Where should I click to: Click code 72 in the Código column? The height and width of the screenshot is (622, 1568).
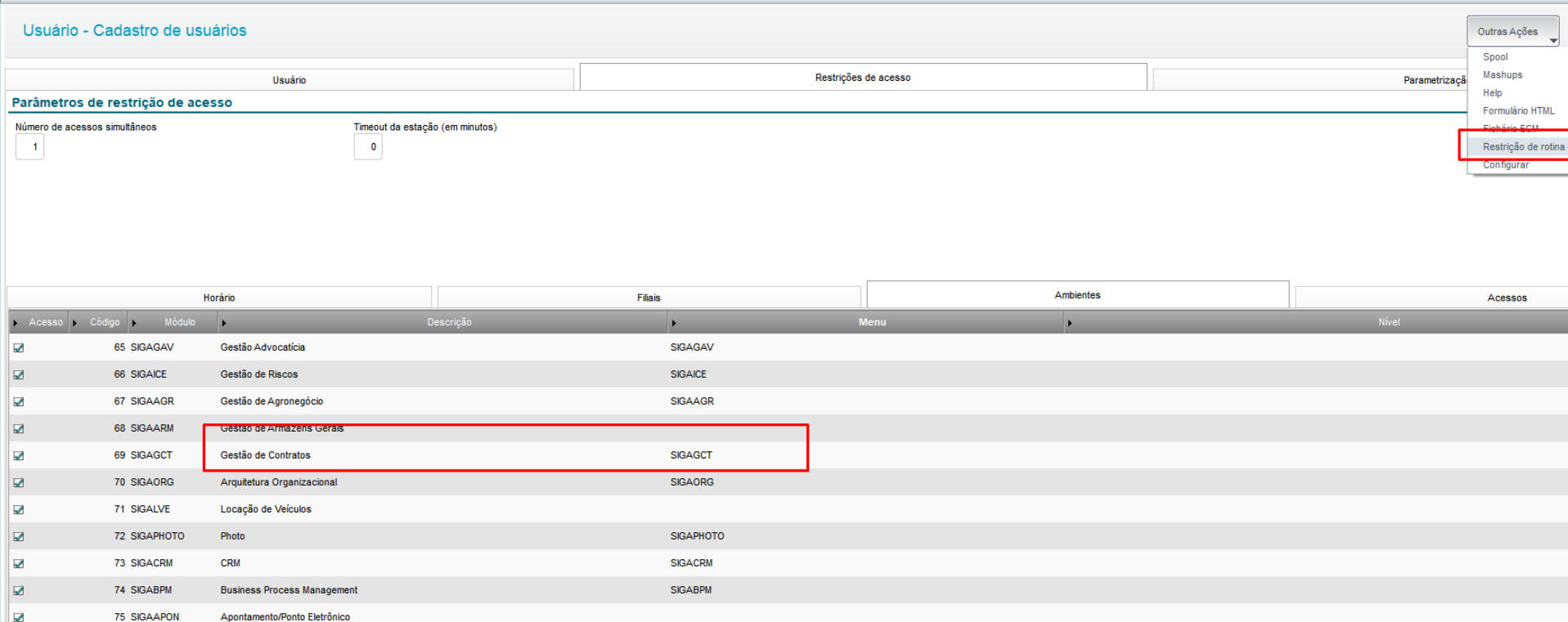pos(119,536)
